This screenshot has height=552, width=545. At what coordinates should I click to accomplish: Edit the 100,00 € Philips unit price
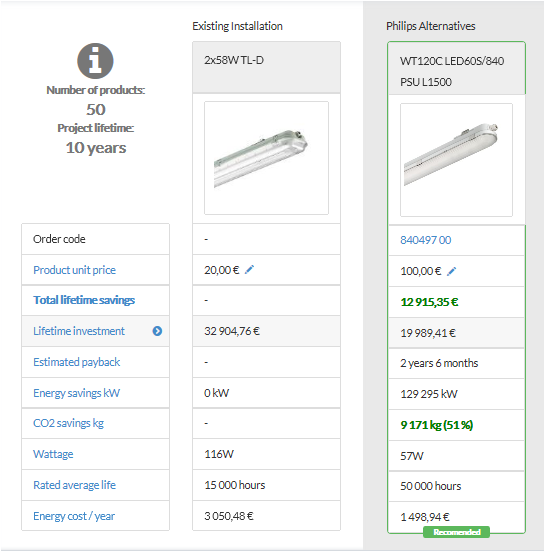(x=451, y=271)
